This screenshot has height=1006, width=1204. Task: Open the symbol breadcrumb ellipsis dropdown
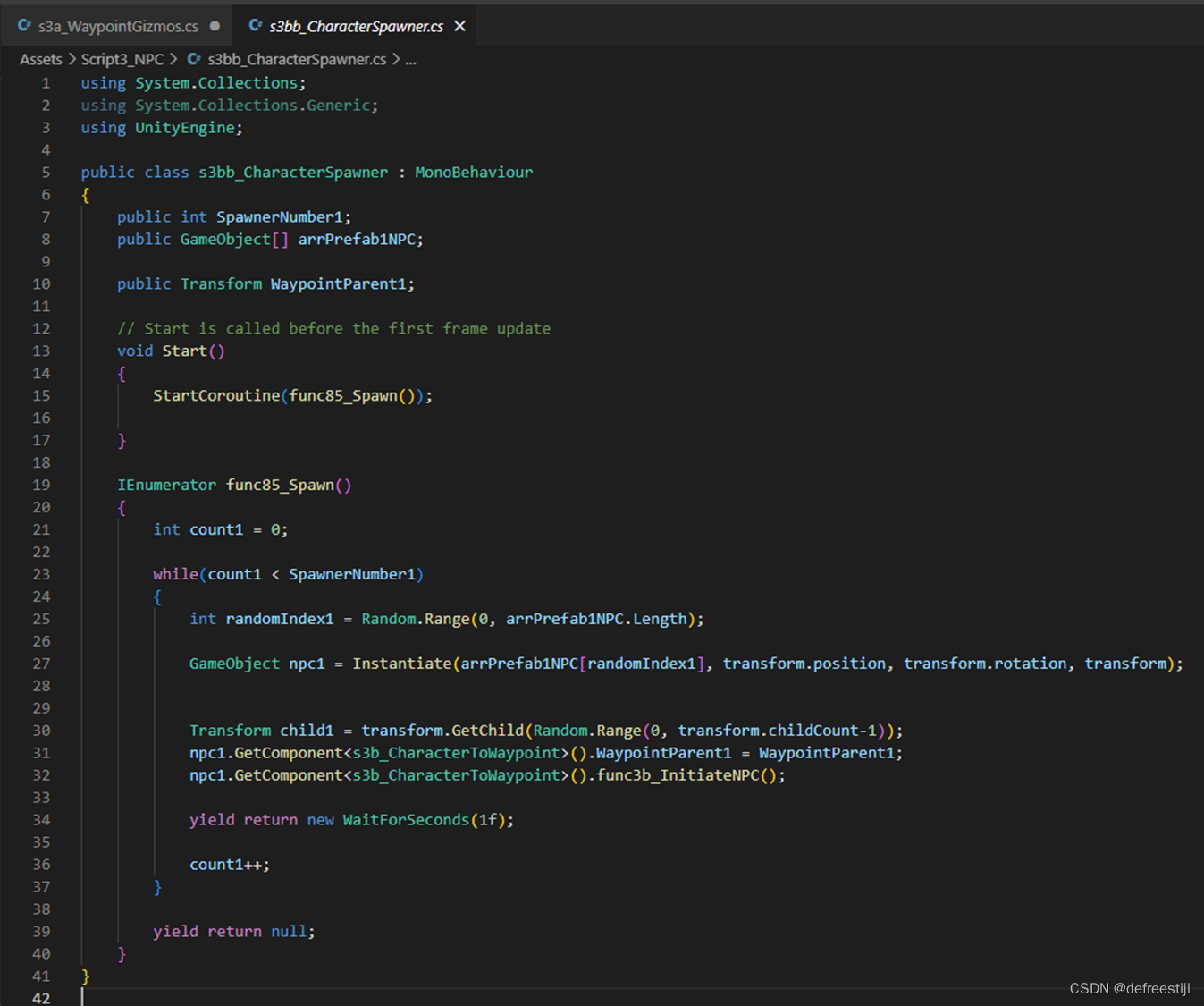(410, 59)
